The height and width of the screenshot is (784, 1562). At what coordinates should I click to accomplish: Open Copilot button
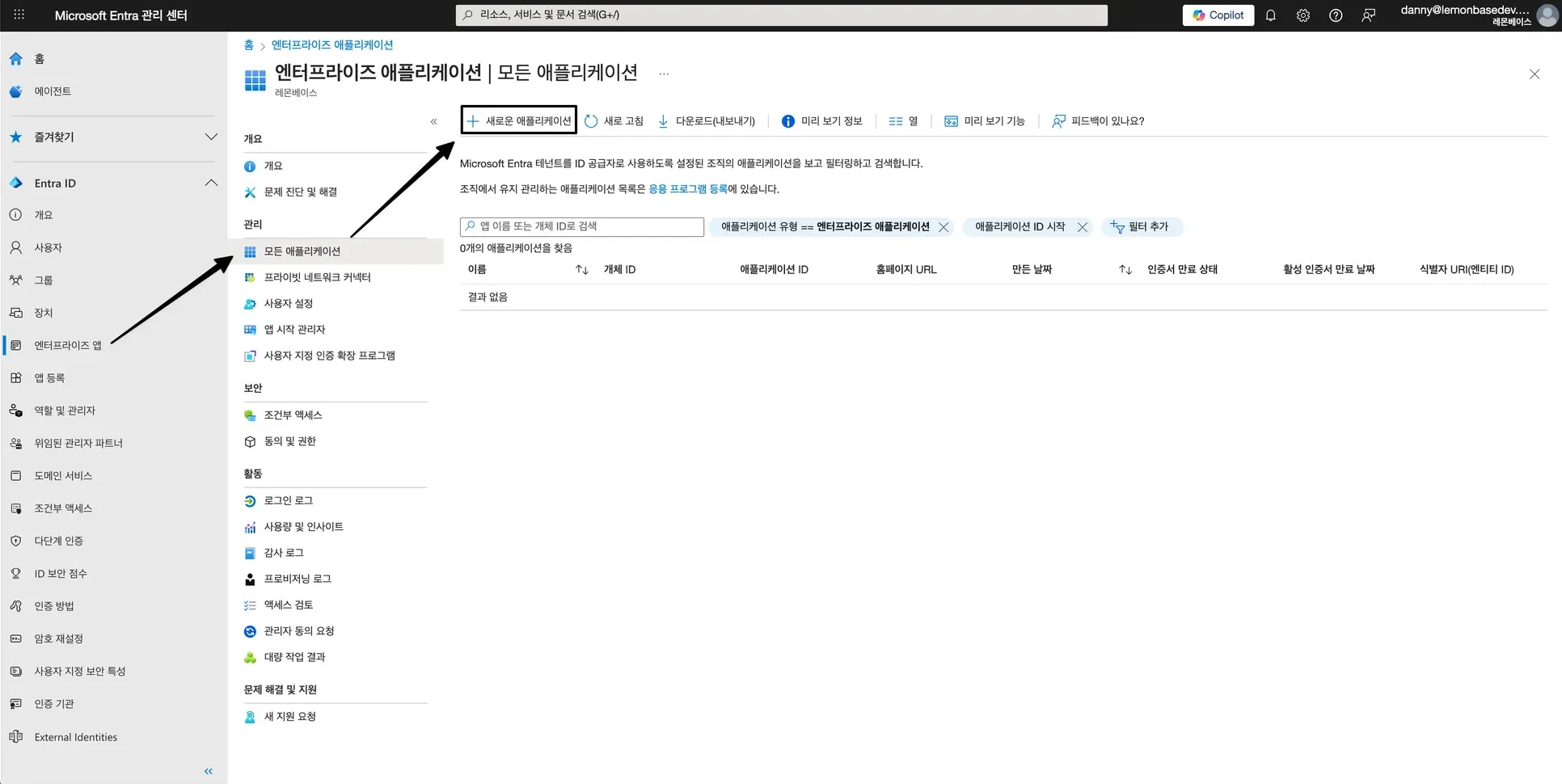[x=1218, y=15]
